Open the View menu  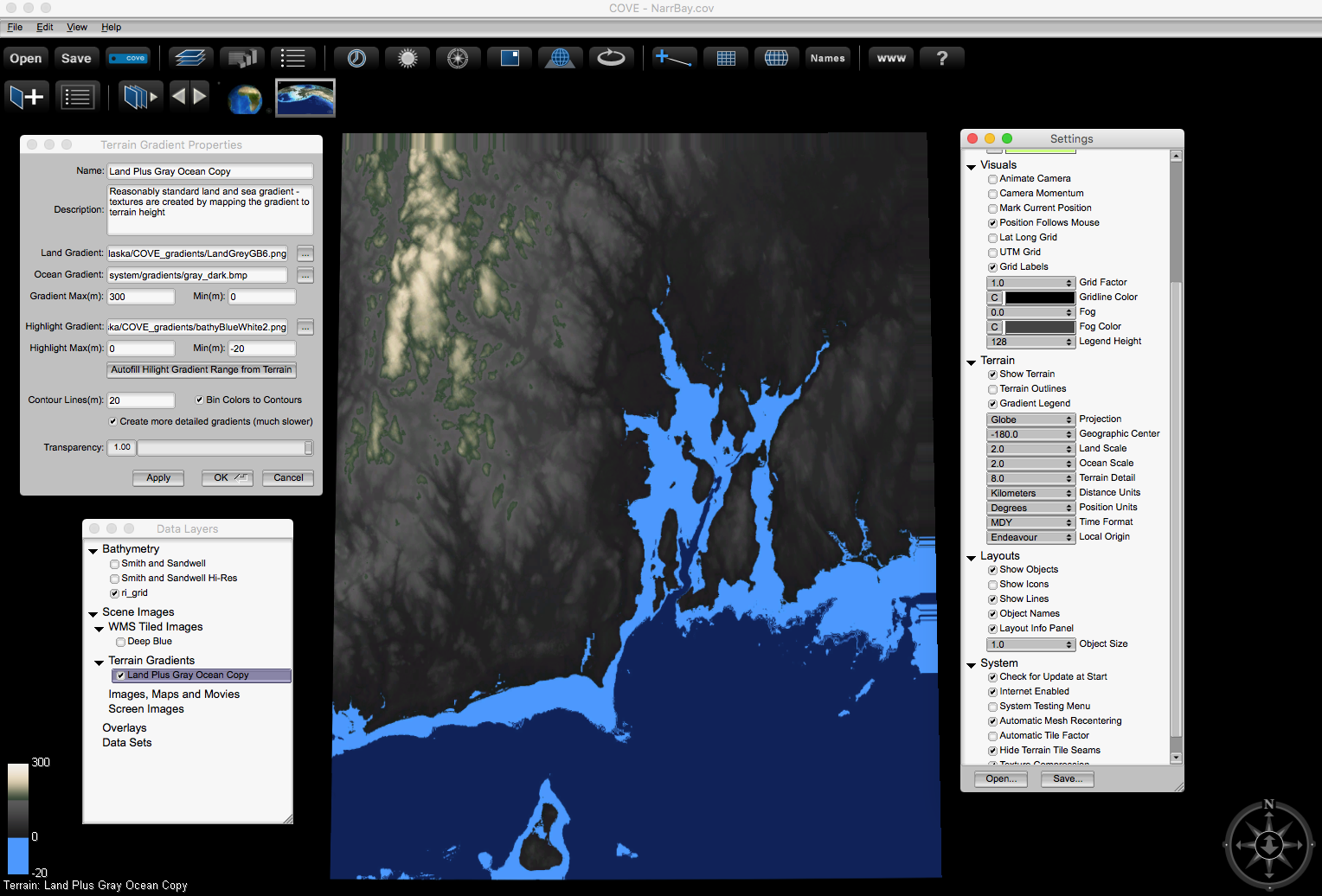[77, 27]
